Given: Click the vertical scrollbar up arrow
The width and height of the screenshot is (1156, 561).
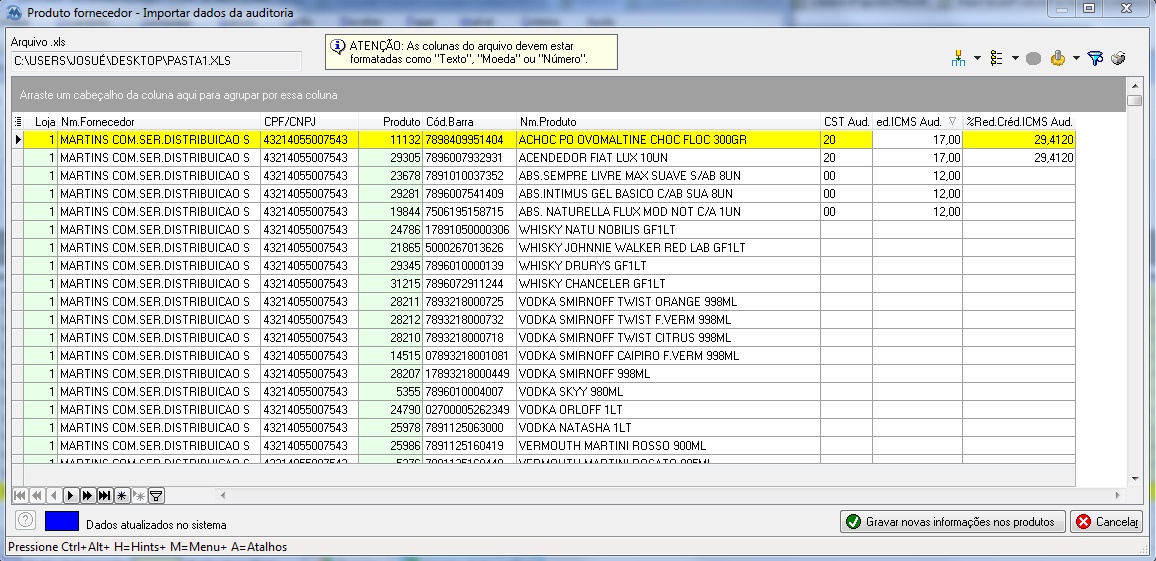Looking at the screenshot, I should 1134,85.
